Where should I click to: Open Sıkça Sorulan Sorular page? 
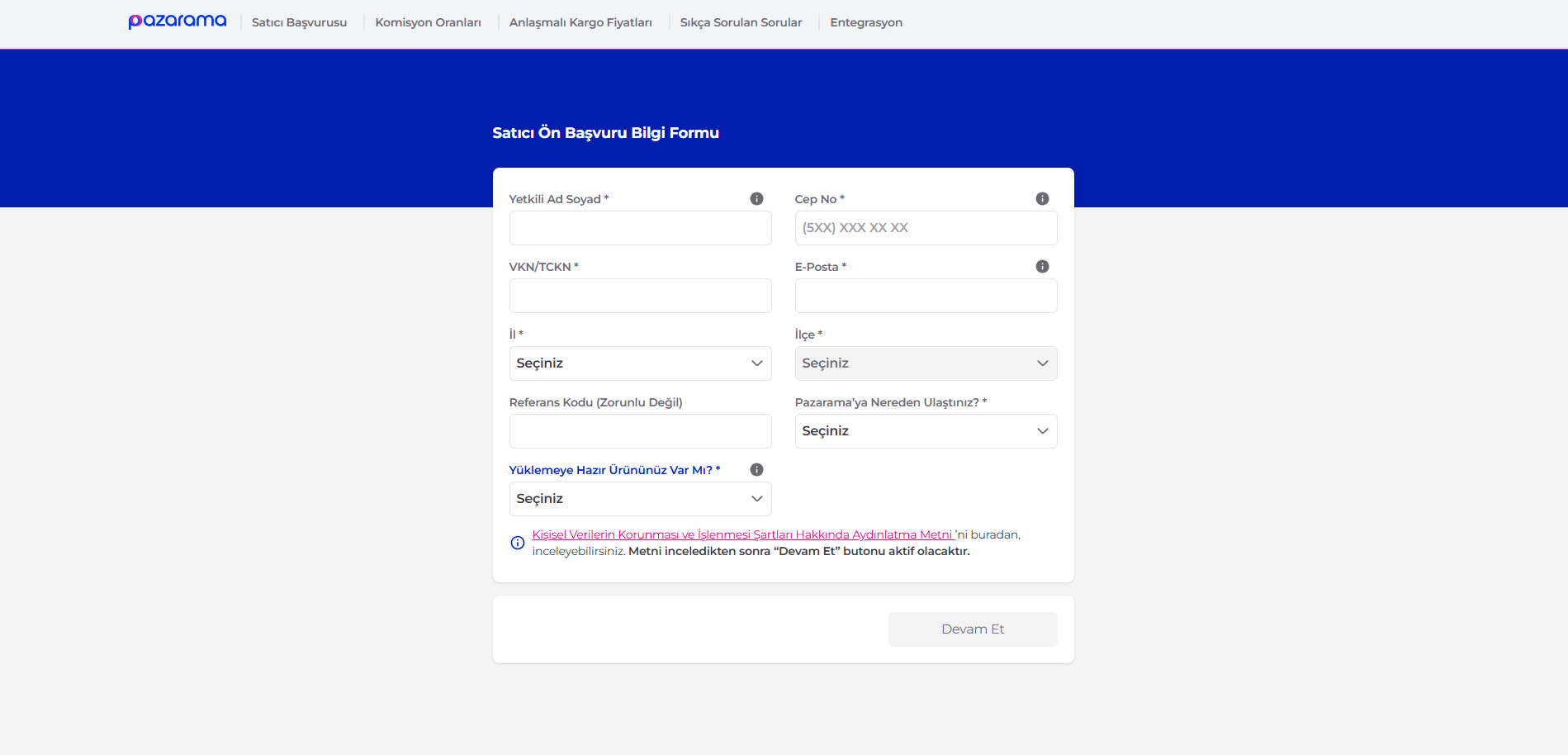[741, 22]
